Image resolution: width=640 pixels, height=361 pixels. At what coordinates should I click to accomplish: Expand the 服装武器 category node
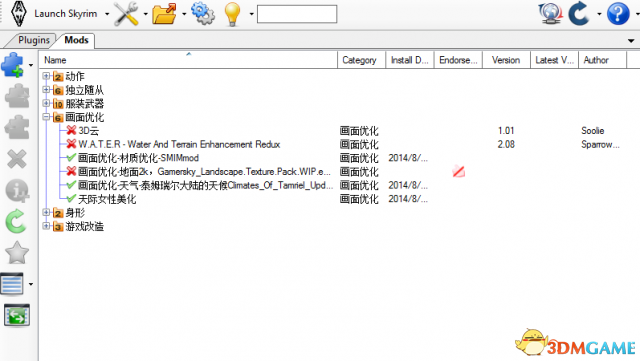click(x=46, y=103)
